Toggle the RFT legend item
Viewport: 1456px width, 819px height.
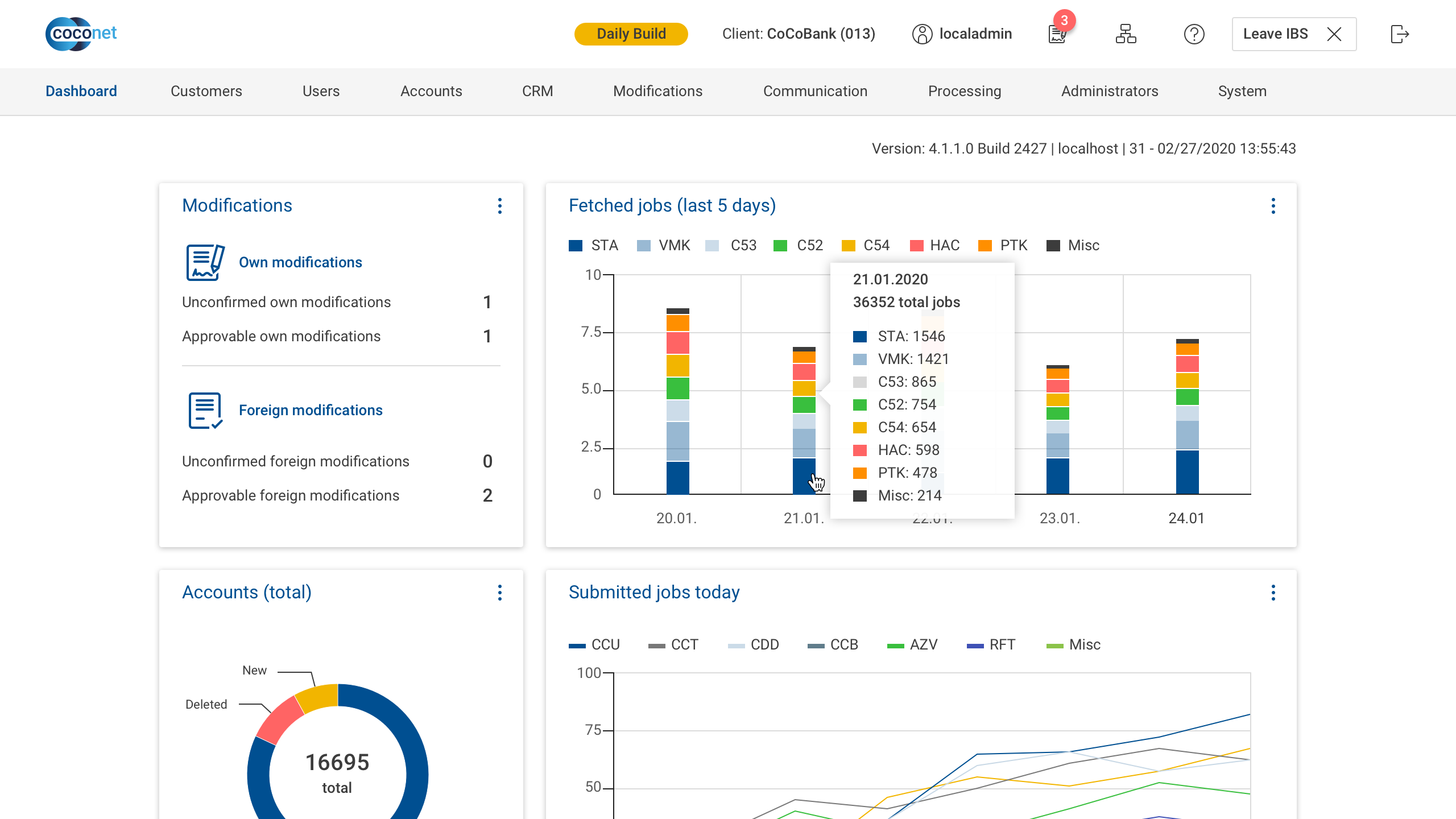tap(991, 645)
